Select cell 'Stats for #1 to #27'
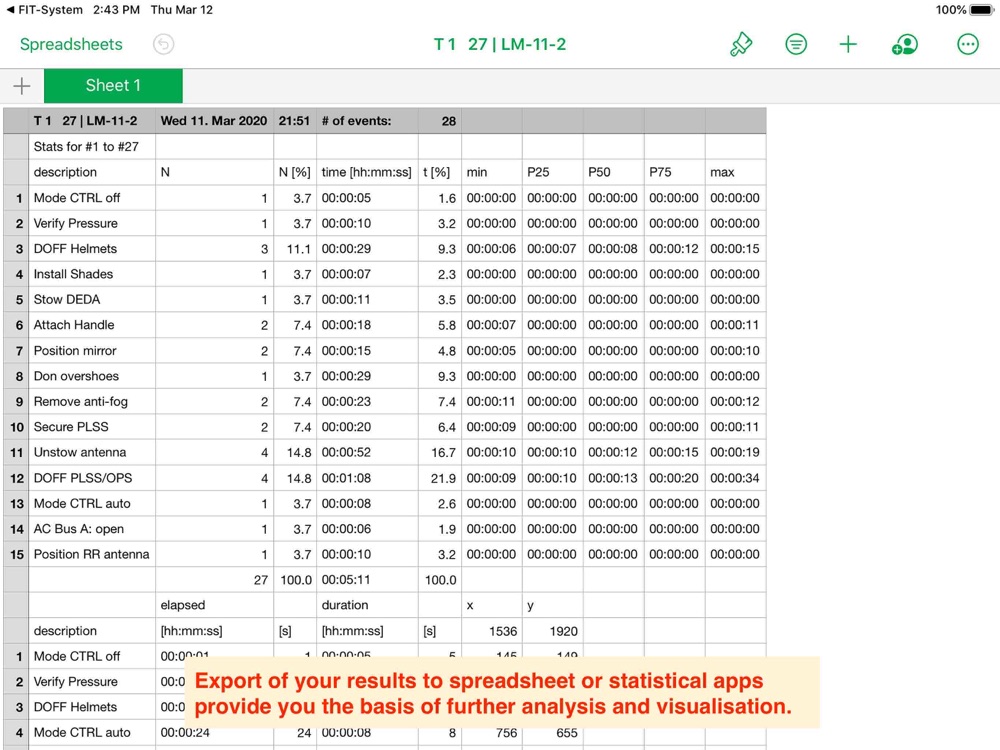 (x=92, y=147)
